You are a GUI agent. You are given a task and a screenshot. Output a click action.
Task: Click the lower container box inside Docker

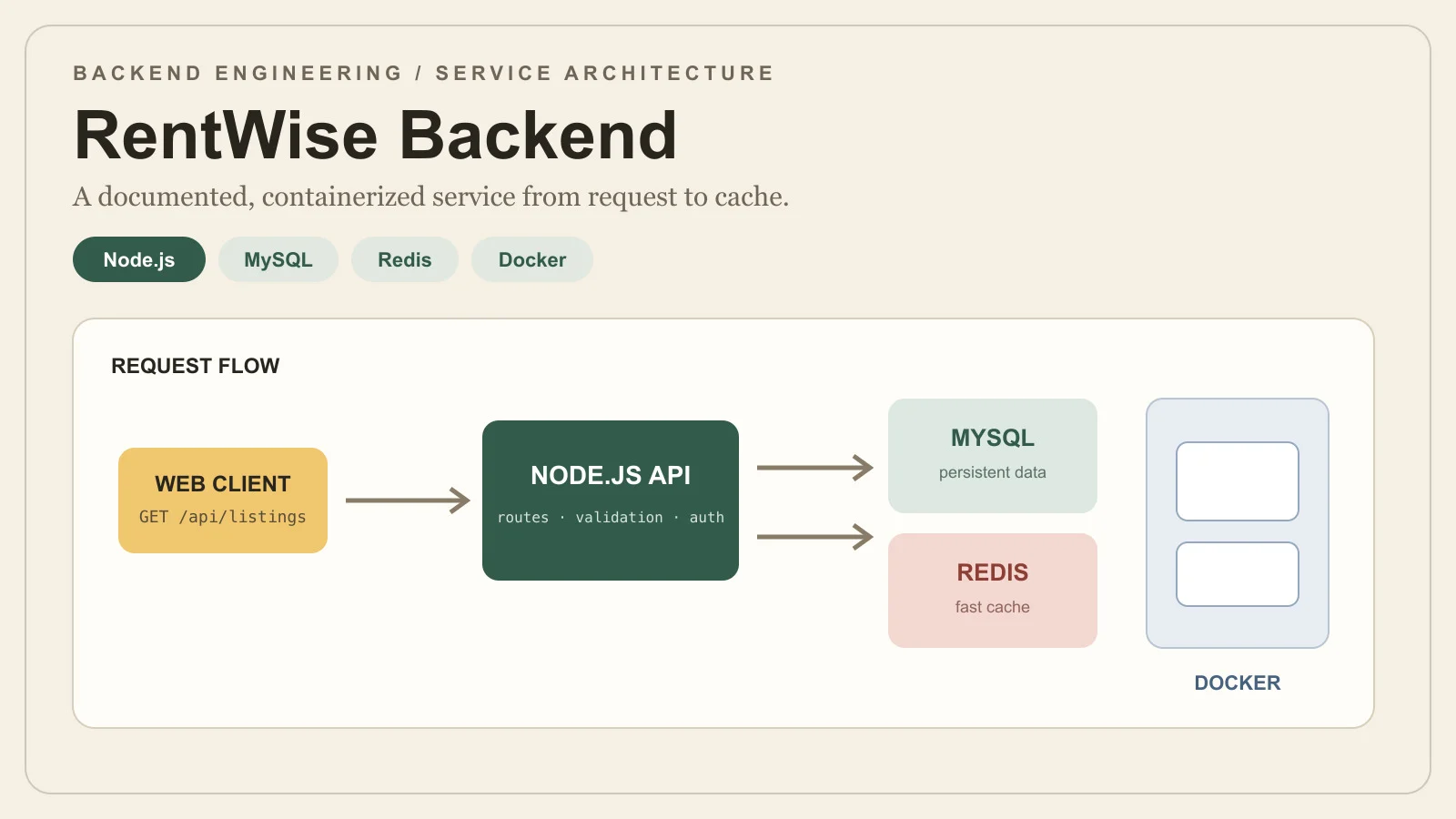click(1238, 574)
